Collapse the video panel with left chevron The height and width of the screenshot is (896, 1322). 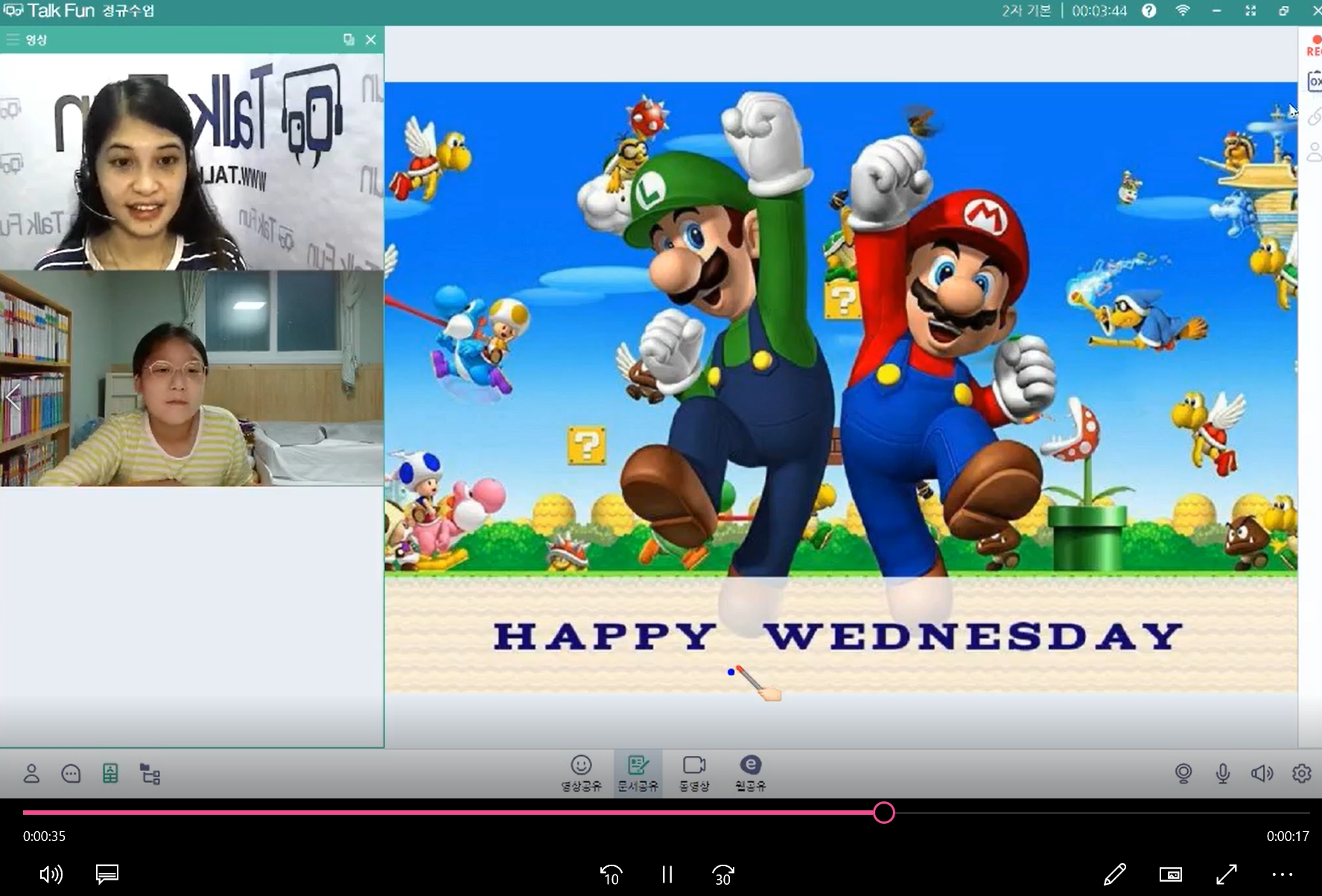pyautogui.click(x=12, y=396)
